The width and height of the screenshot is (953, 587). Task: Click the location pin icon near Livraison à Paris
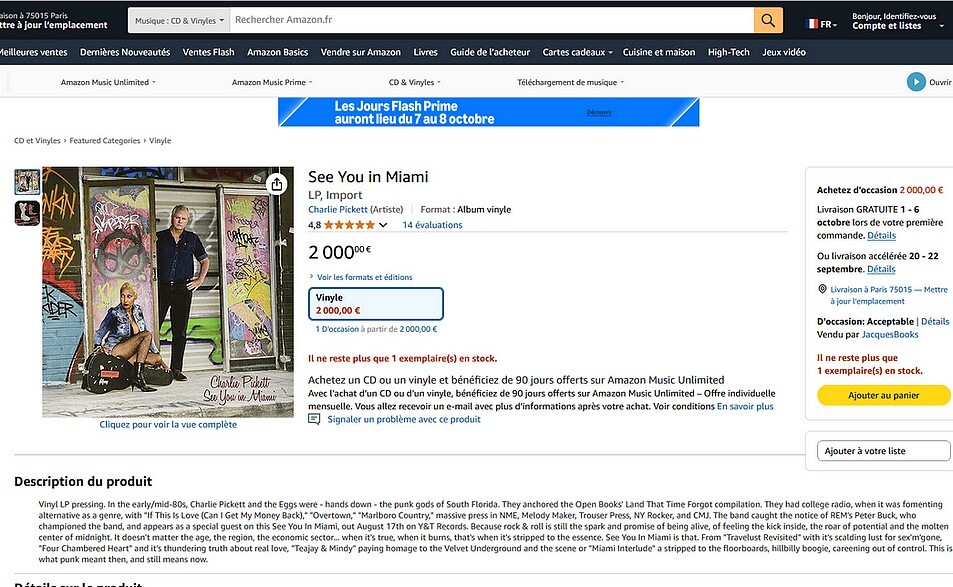[822, 289]
